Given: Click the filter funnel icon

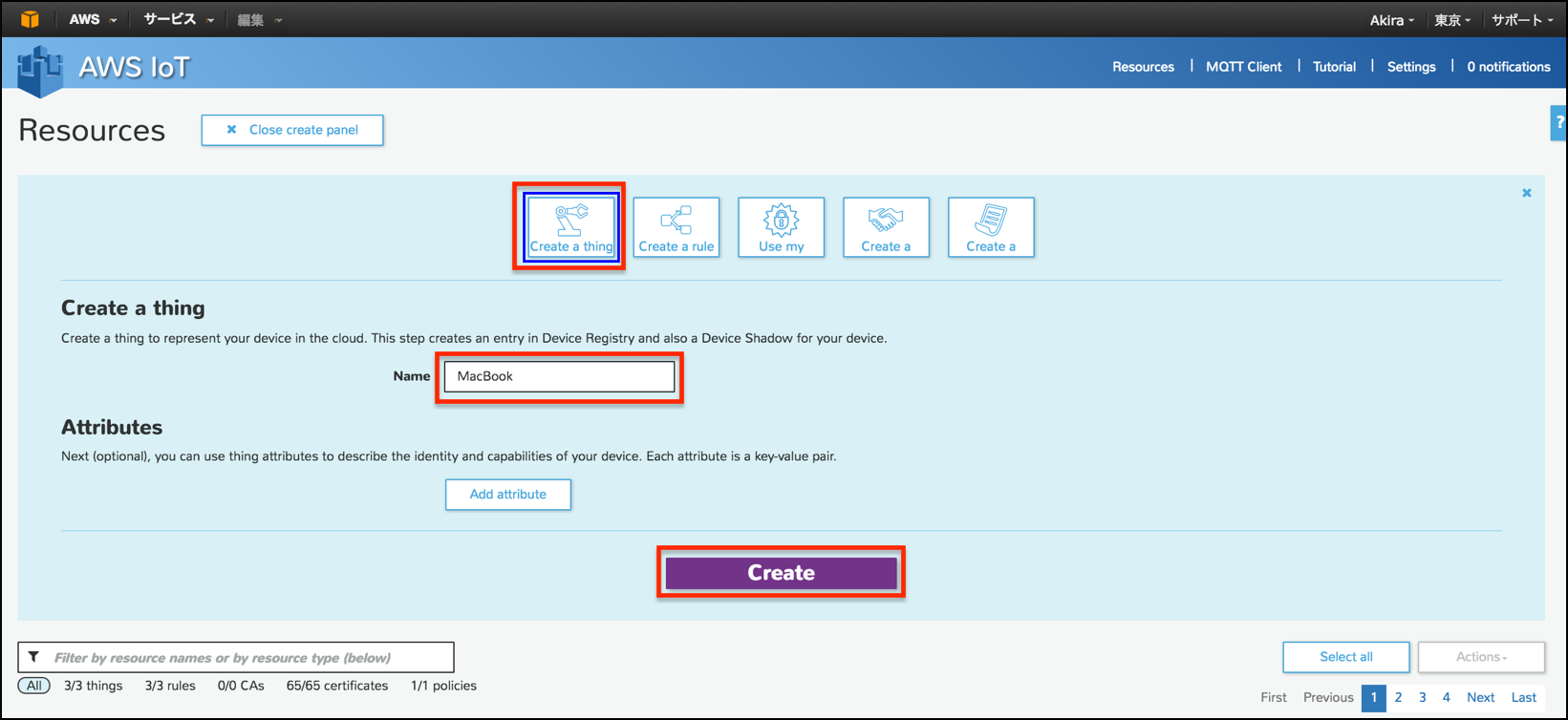Looking at the screenshot, I should (x=34, y=657).
